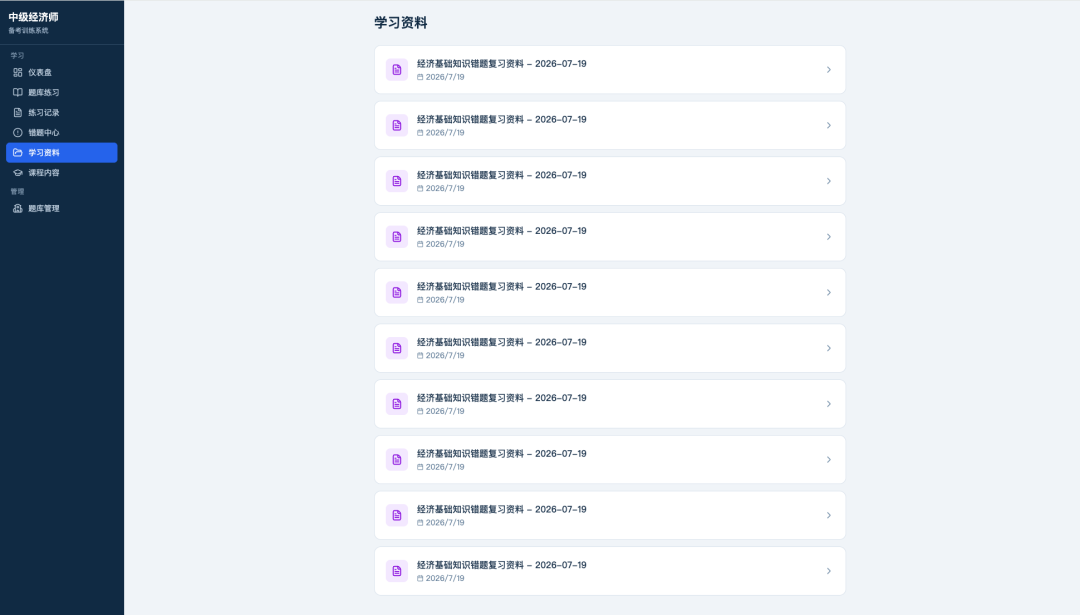Open the second 经济基础知识错题复习资料 title
The image size is (1080, 615).
[501, 119]
